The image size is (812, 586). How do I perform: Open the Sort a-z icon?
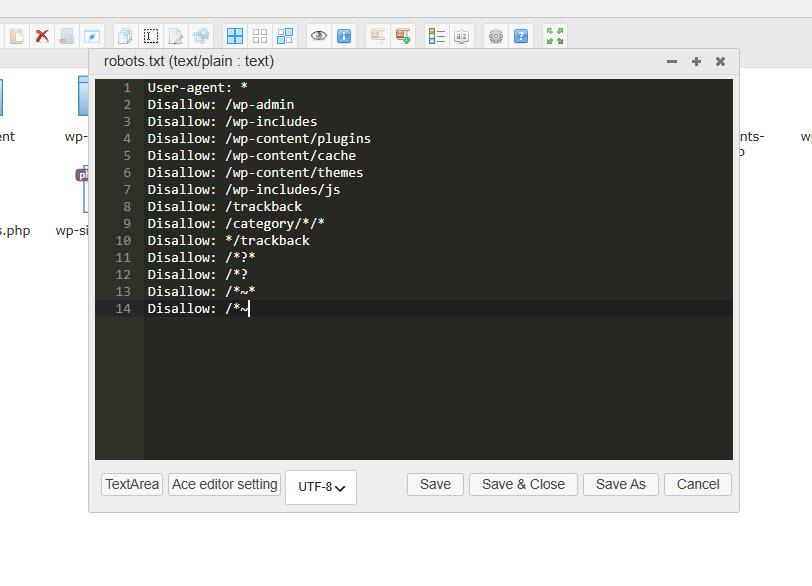click(461, 36)
